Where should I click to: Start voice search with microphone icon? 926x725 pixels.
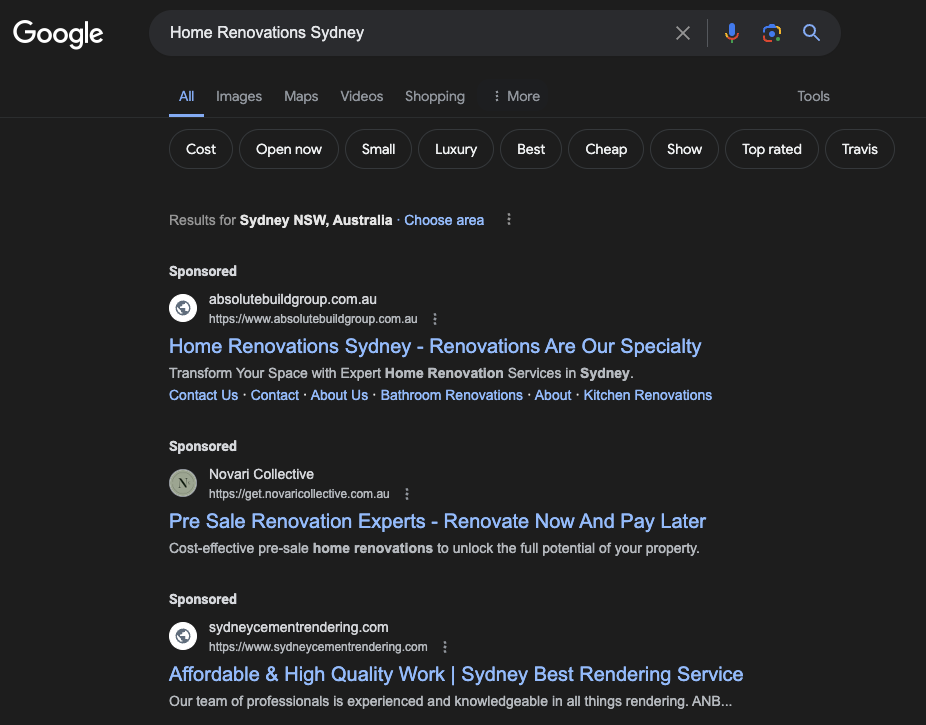tap(732, 33)
